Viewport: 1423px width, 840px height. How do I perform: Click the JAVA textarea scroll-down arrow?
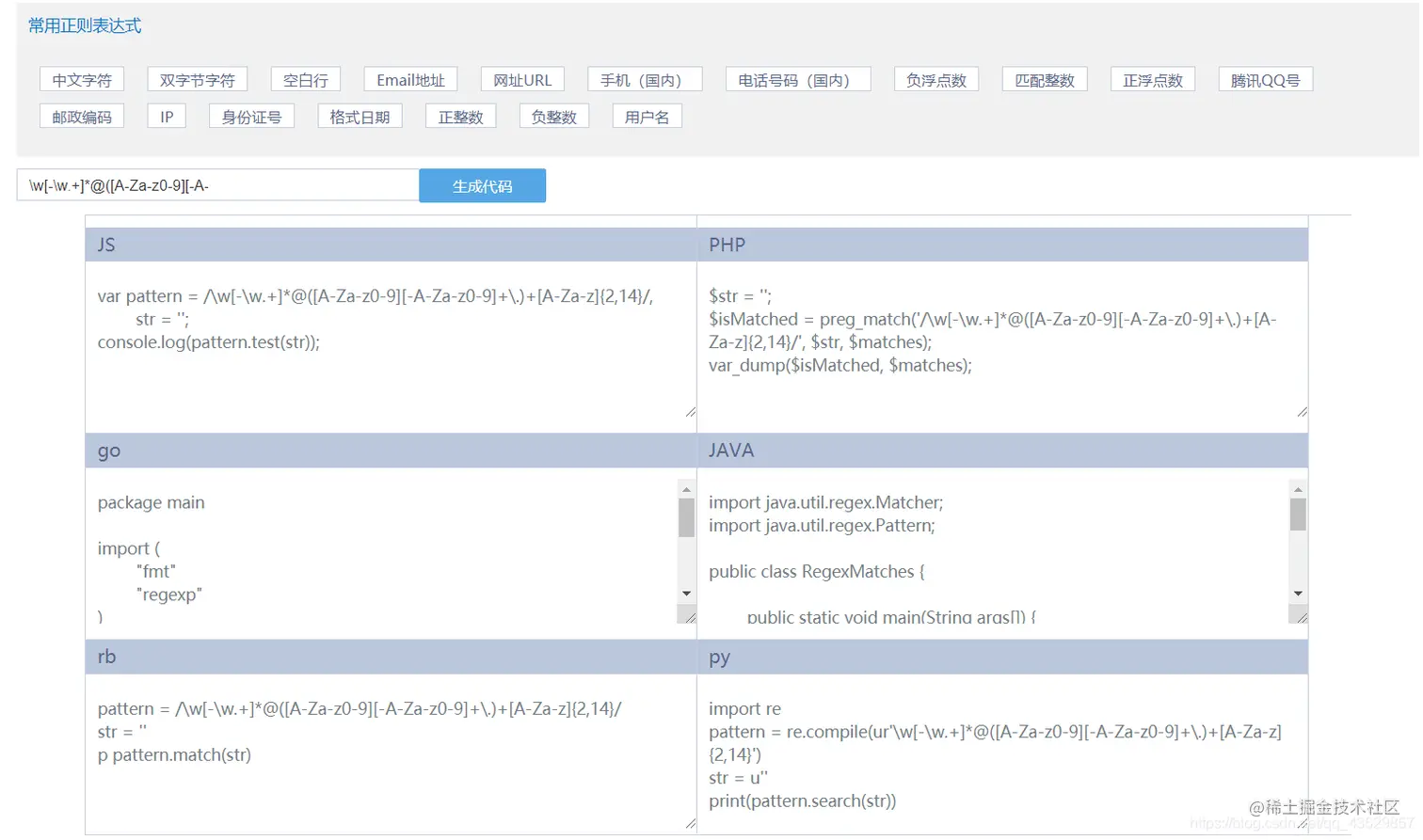coord(1298,594)
